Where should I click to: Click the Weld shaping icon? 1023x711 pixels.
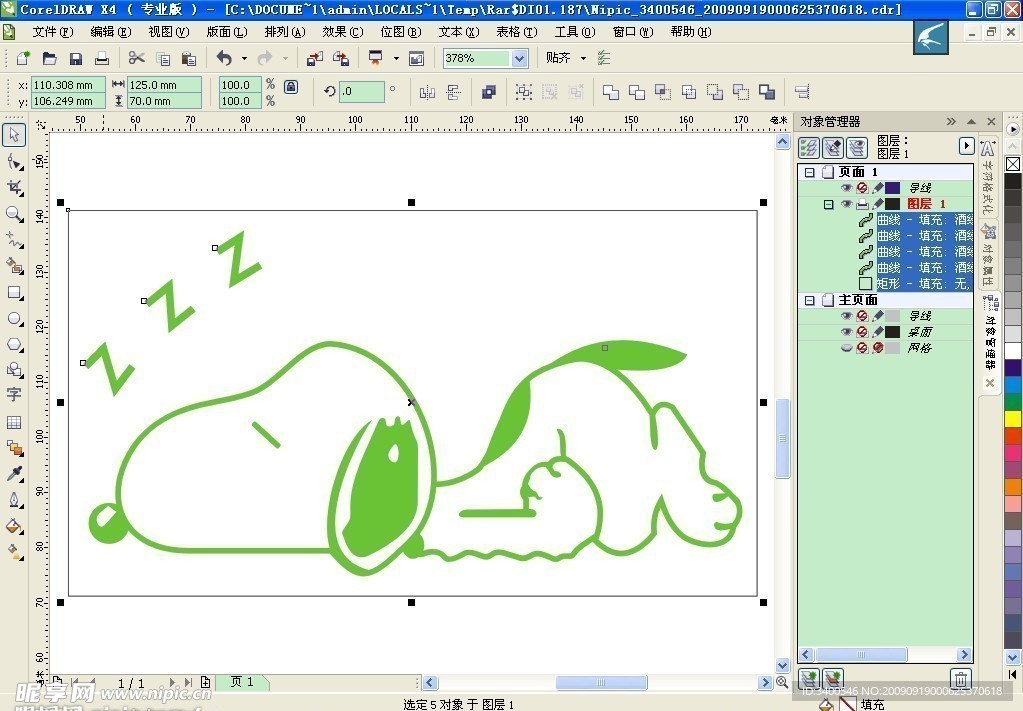click(x=611, y=92)
